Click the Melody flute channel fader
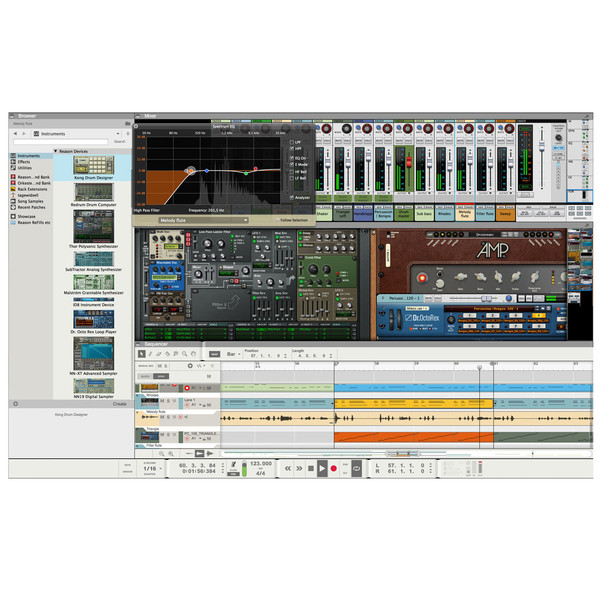600x600 pixels. (x=470, y=159)
